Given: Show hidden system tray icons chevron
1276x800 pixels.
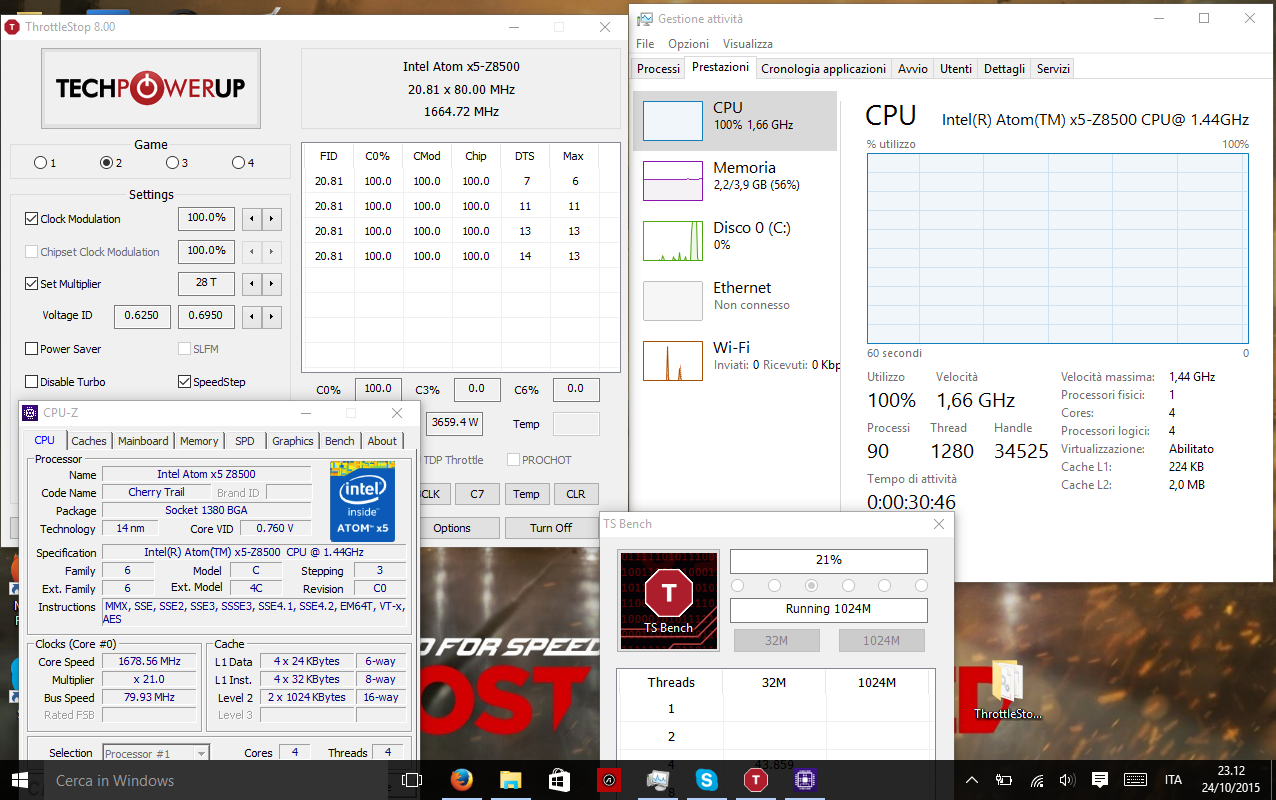Looking at the screenshot, I should point(971,780).
